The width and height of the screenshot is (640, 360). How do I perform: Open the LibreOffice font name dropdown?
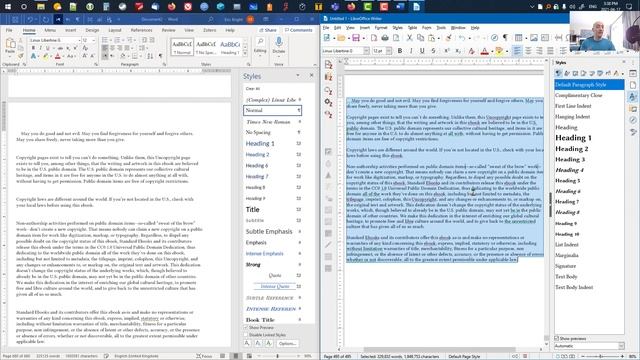pyautogui.click(x=366, y=51)
